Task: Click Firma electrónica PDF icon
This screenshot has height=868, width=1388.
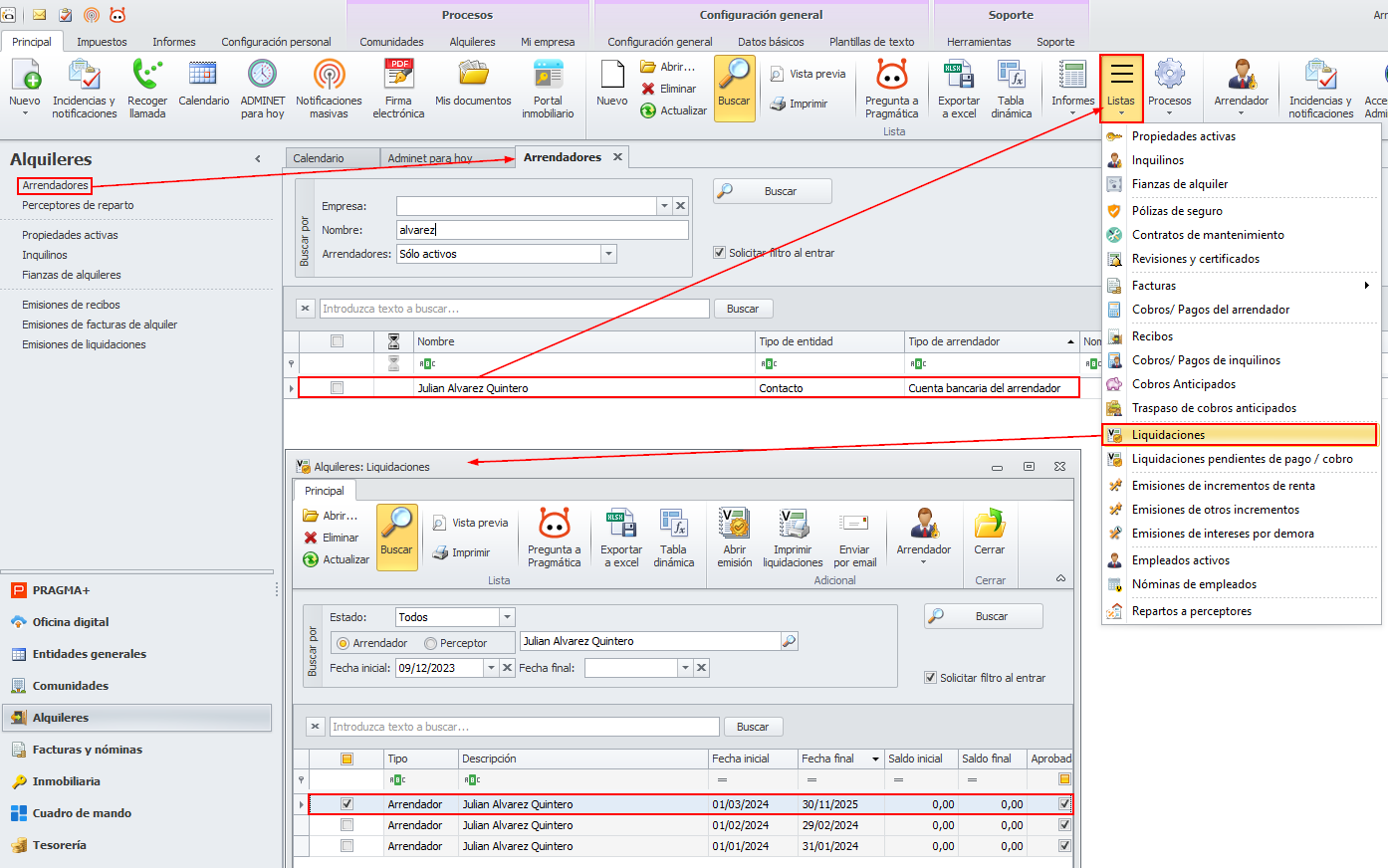Action: (x=398, y=76)
